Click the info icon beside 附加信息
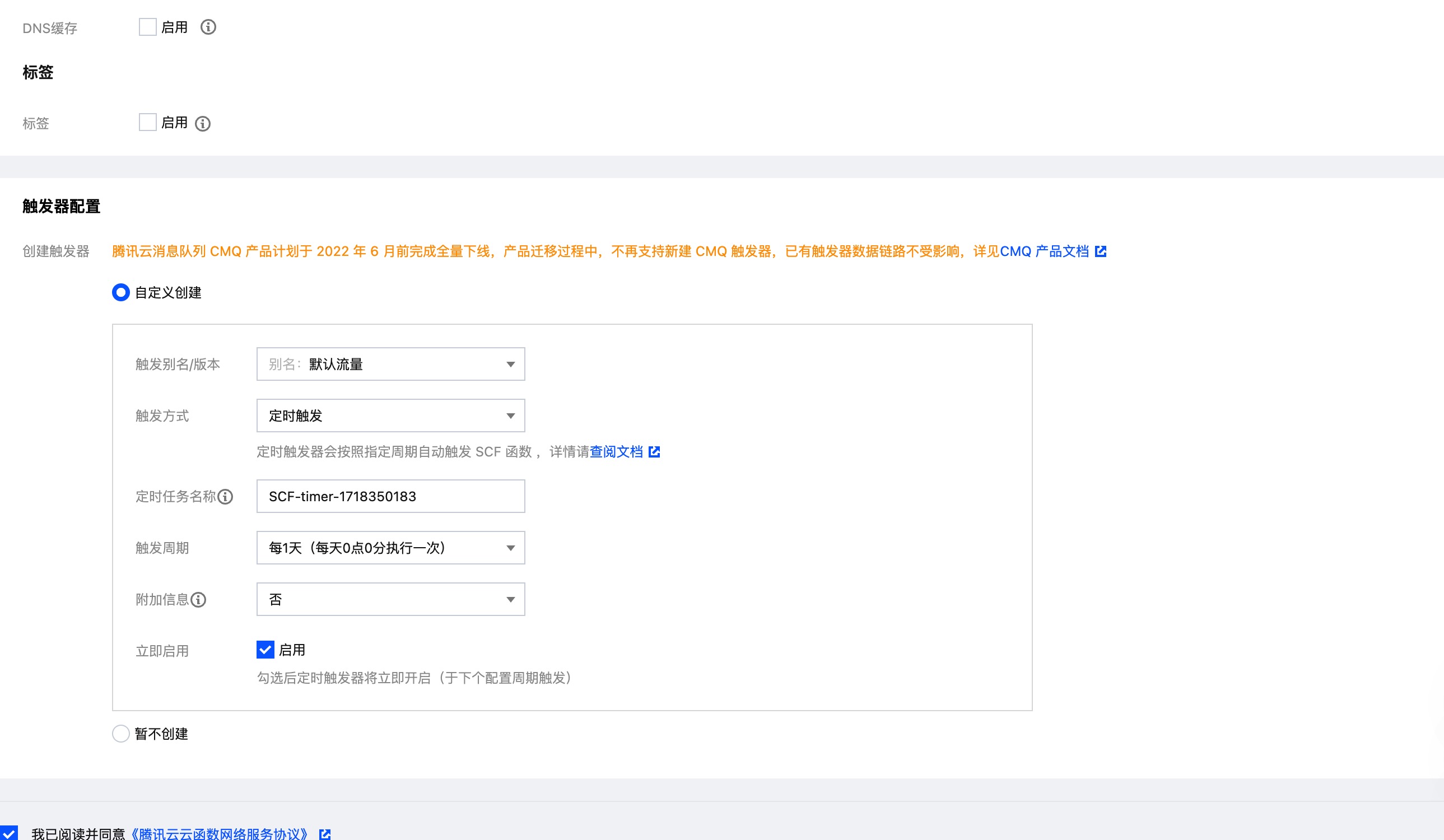Screen dimensions: 1444x840 point(198,600)
